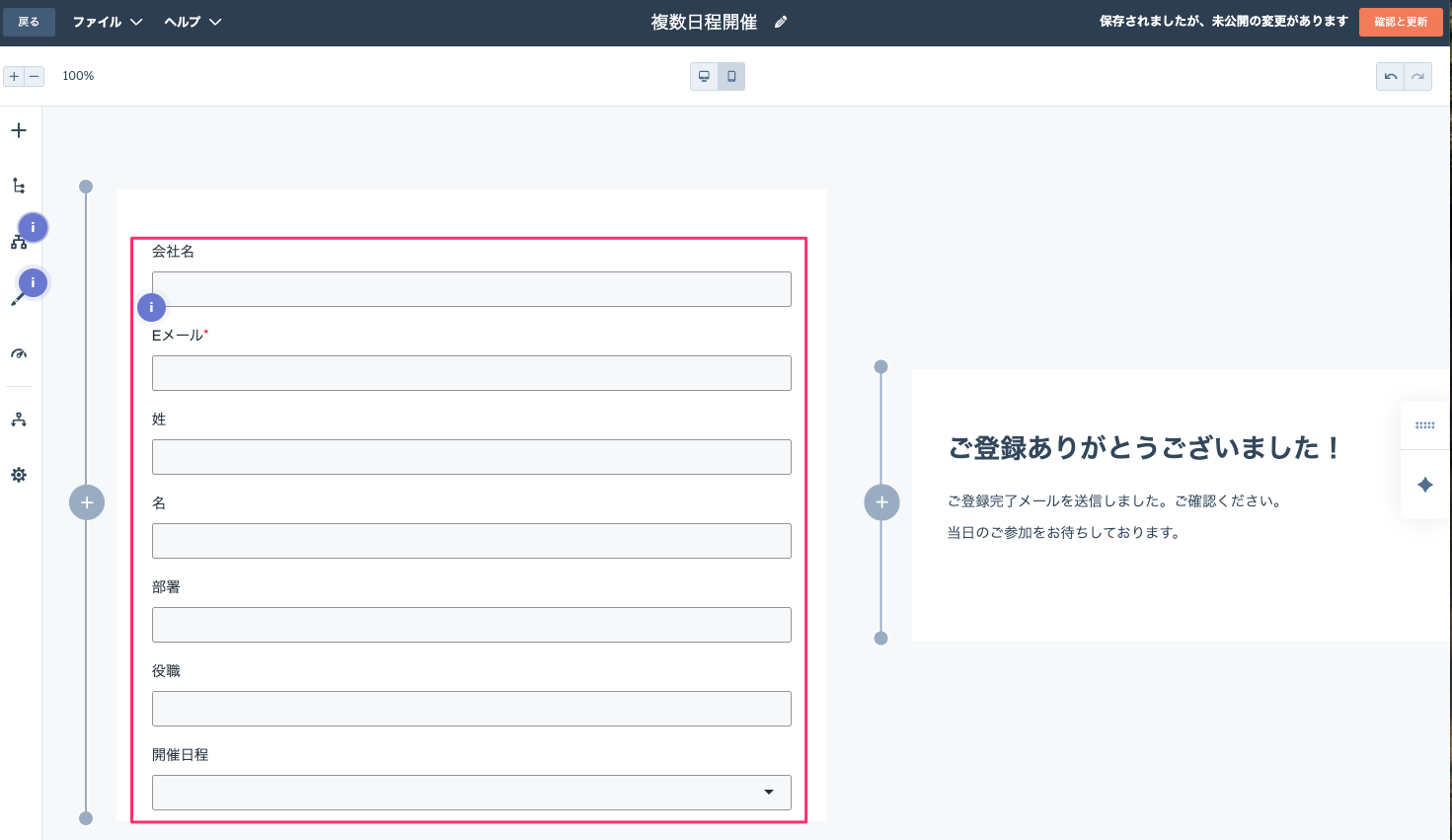
Task: Add a section using the plus circle left of the thank-you text
Action: coord(881,502)
